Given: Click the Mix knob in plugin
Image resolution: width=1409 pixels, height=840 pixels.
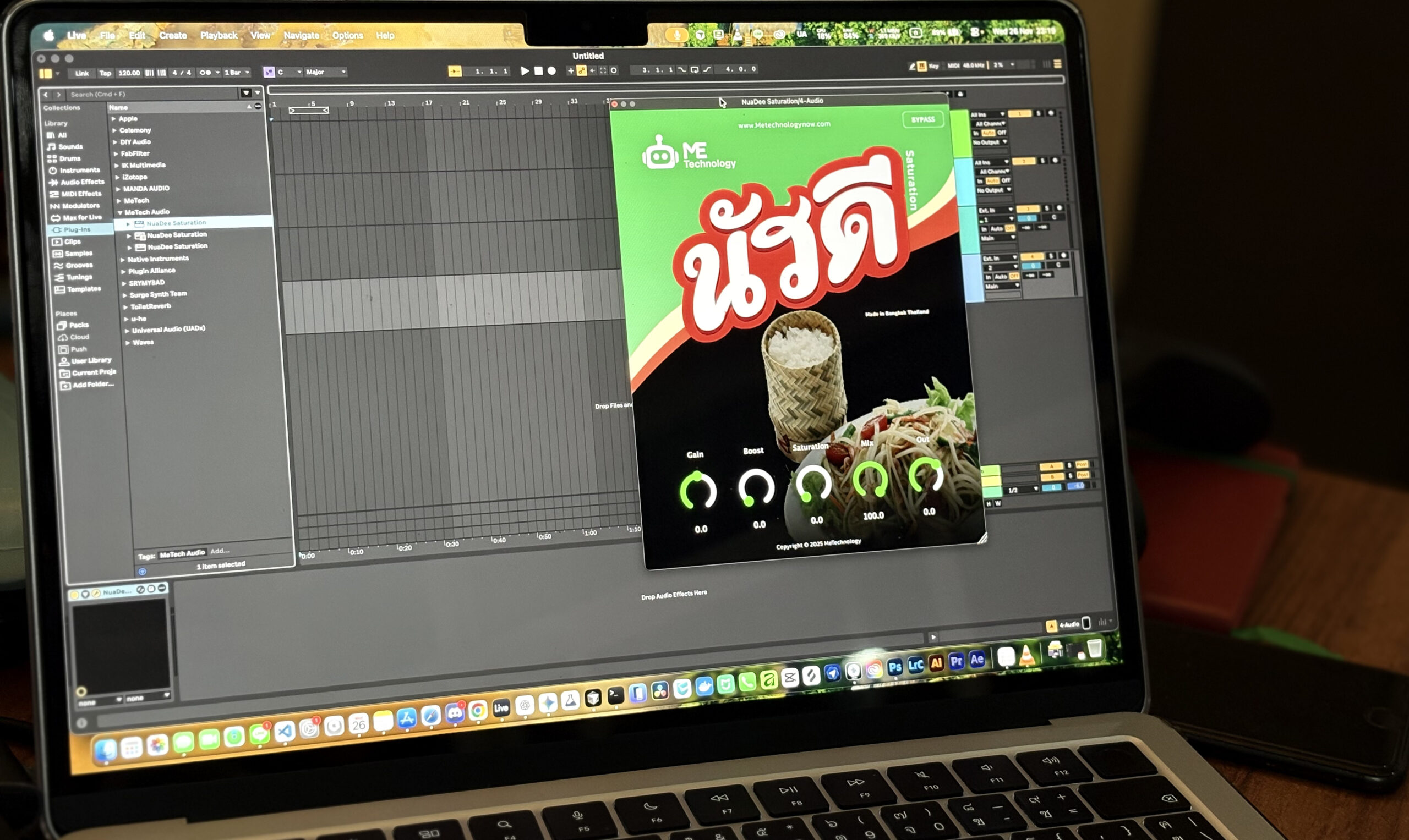Looking at the screenshot, I should [x=870, y=479].
